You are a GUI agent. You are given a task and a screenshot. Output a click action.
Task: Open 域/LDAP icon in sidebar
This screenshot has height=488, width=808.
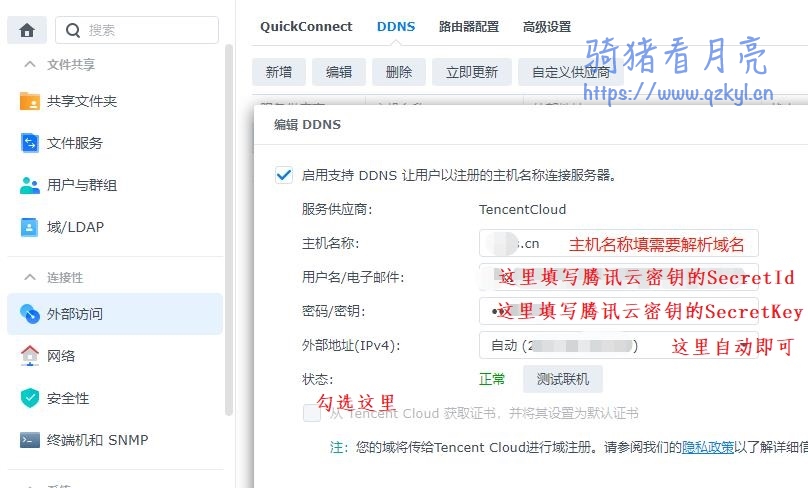point(29,227)
